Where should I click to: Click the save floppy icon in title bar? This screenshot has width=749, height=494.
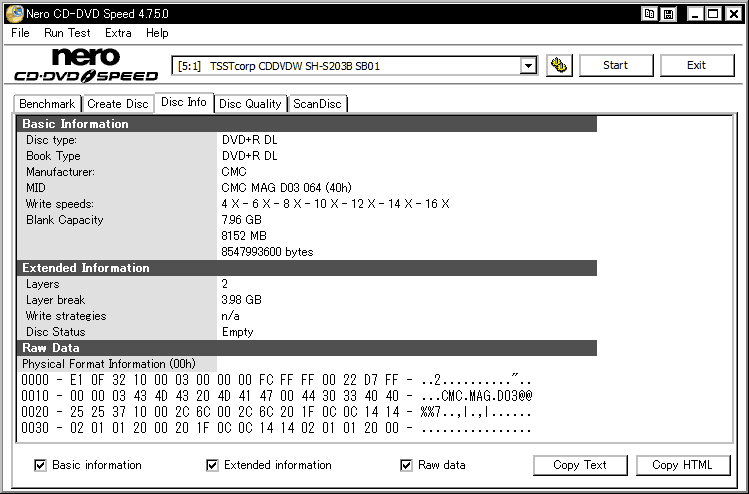[x=668, y=14]
